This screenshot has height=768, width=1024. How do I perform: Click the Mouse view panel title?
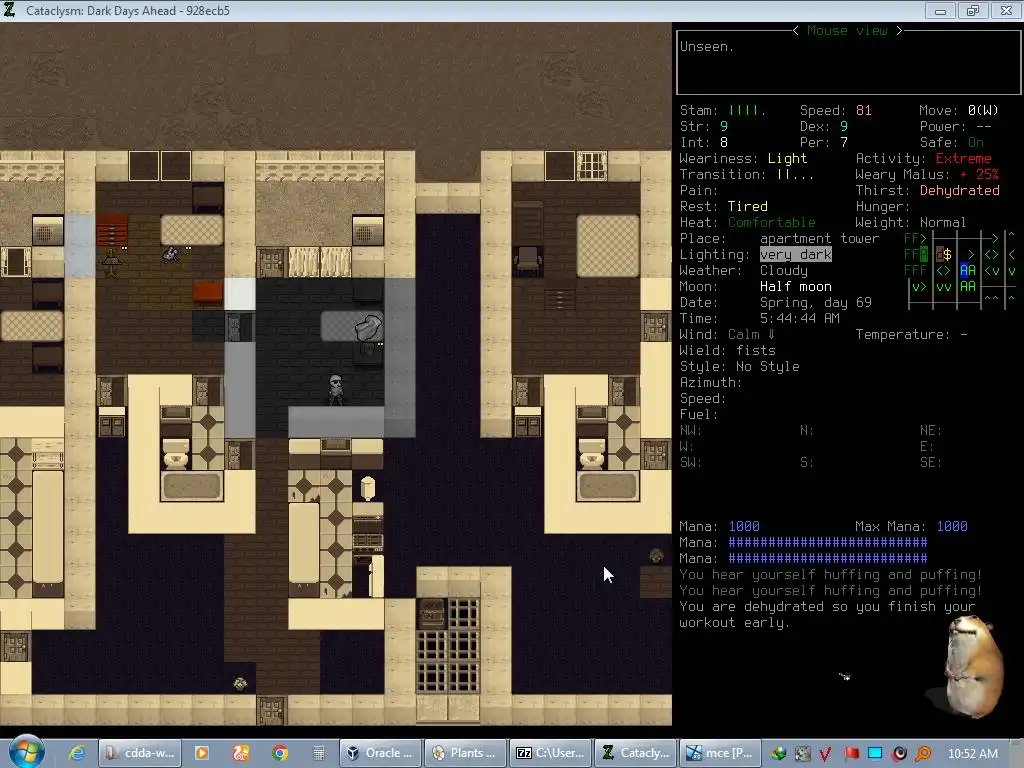(x=847, y=31)
